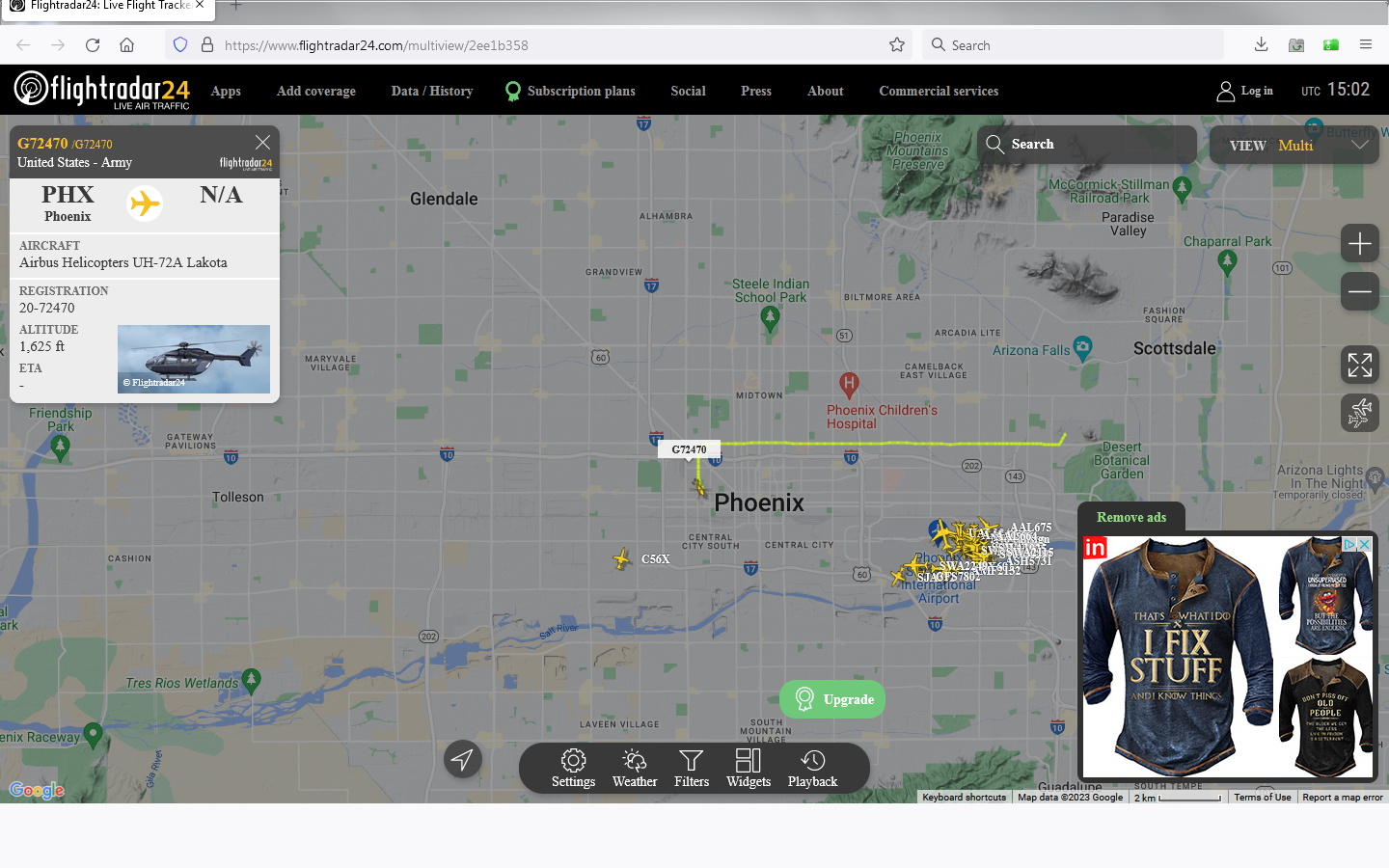Zoom out on the map with minus button

(x=1360, y=291)
